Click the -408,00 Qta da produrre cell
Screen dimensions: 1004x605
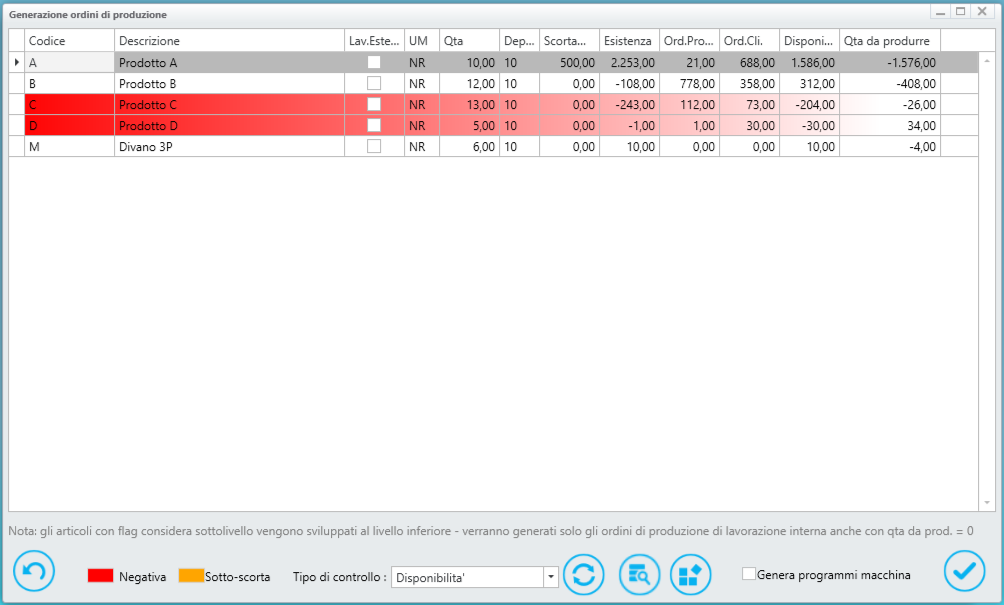click(890, 83)
